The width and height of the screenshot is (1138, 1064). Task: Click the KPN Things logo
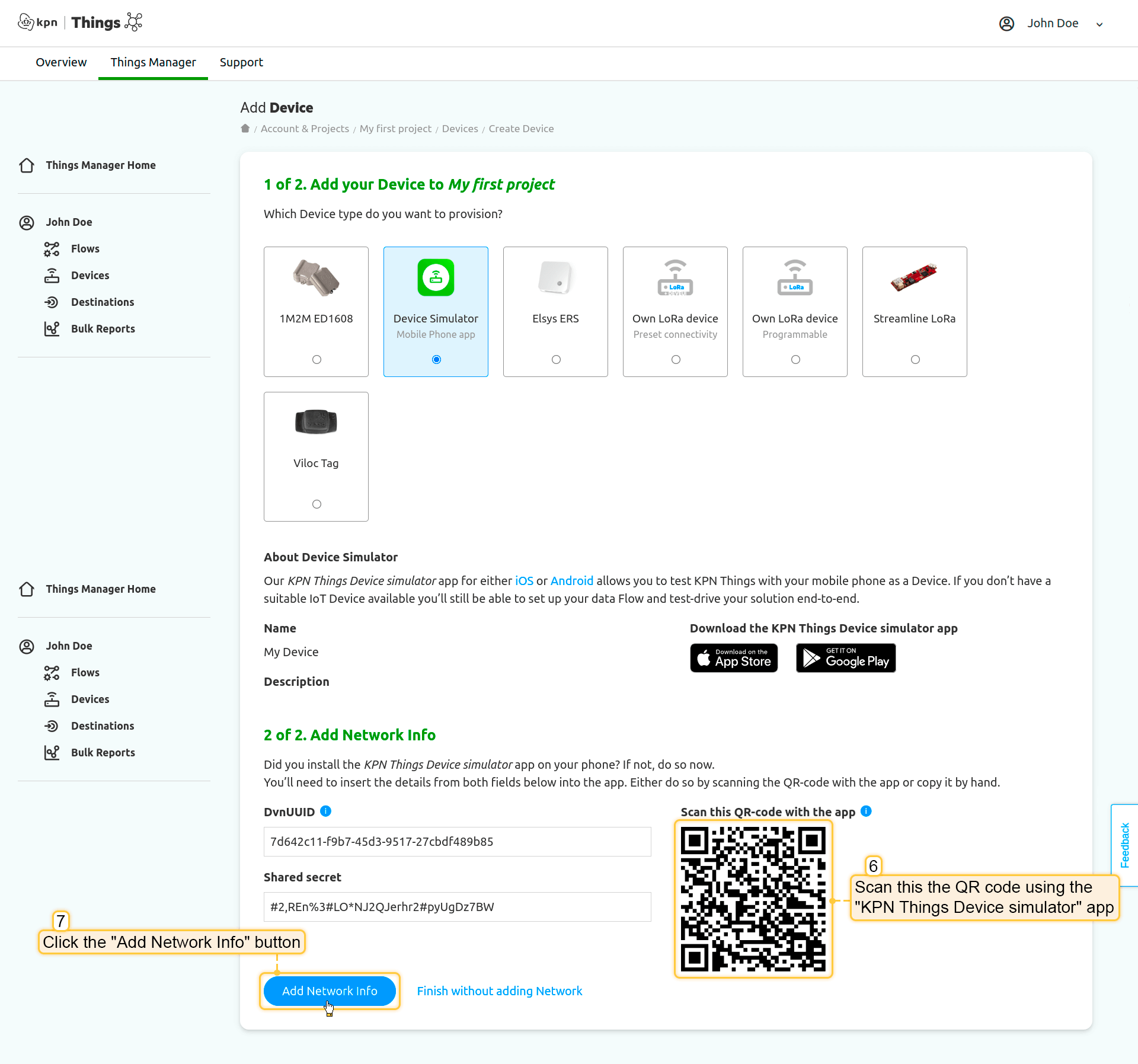80,23
